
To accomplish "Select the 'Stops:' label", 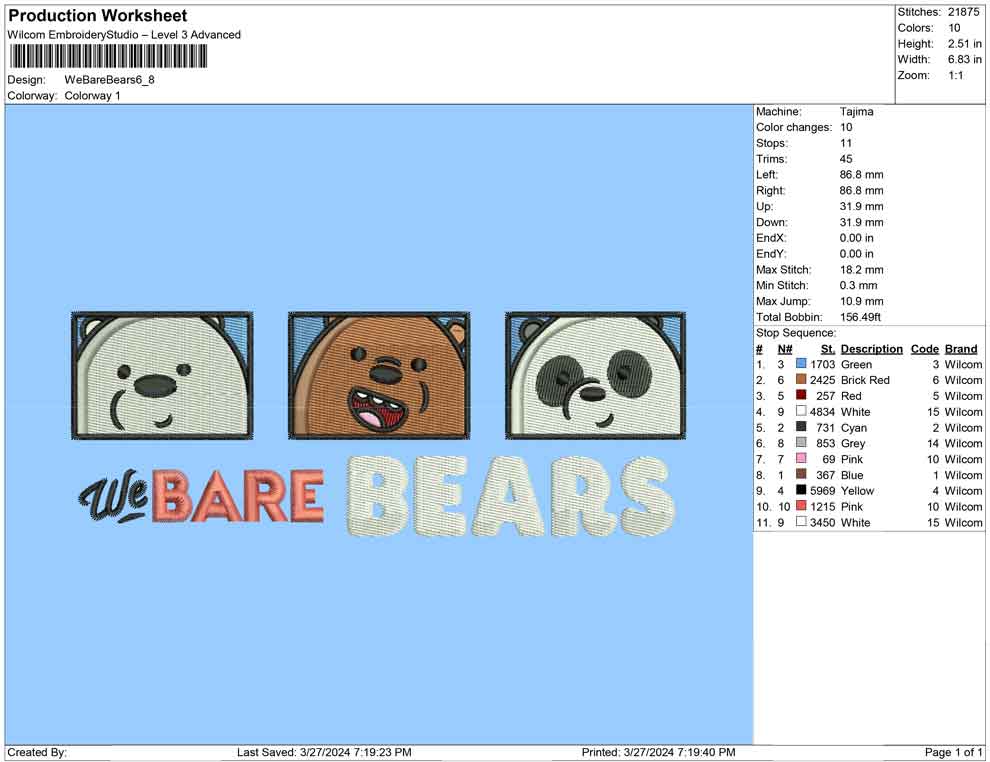I will click(772, 143).
